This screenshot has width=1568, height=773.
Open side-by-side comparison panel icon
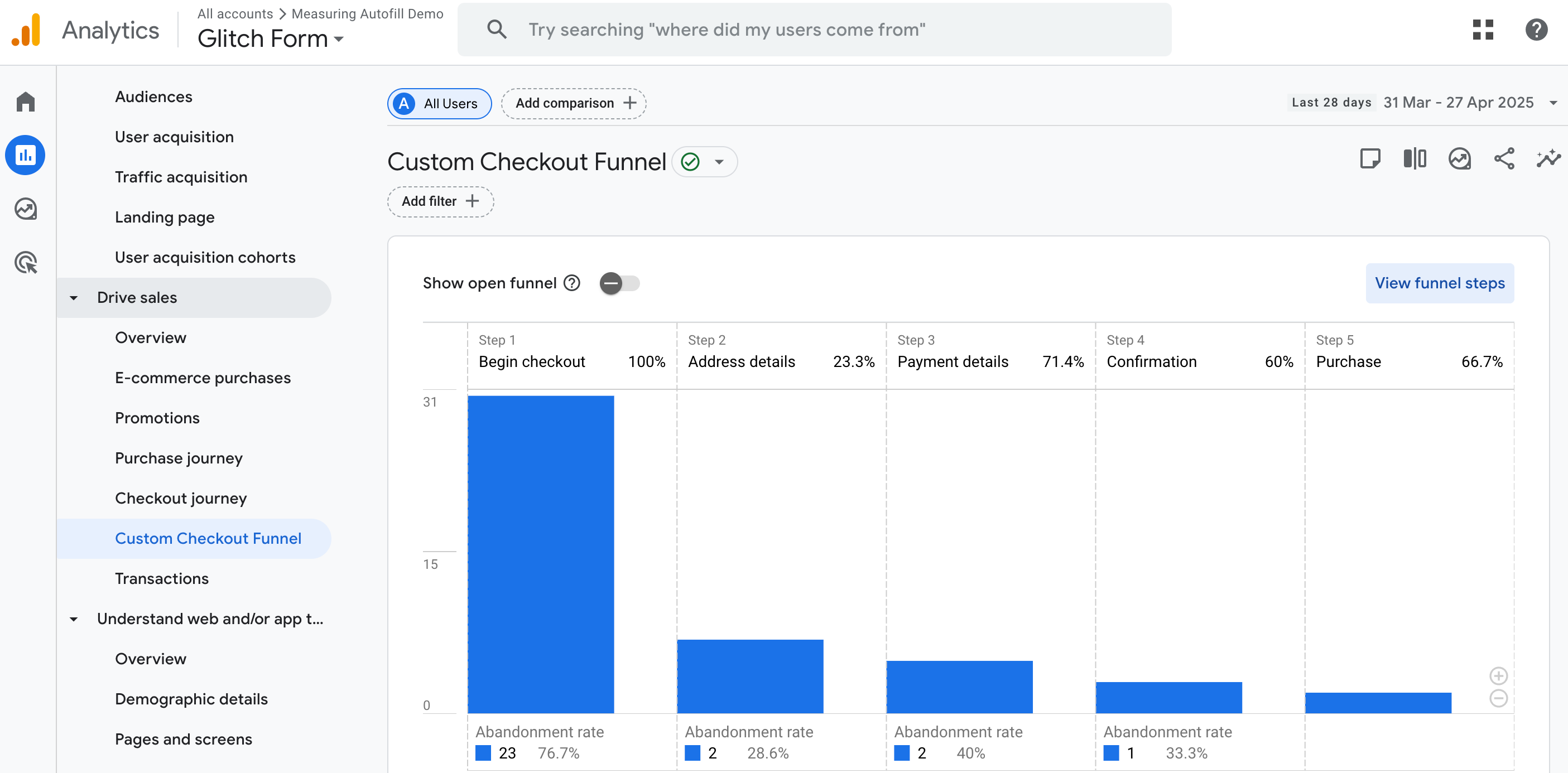click(1413, 159)
